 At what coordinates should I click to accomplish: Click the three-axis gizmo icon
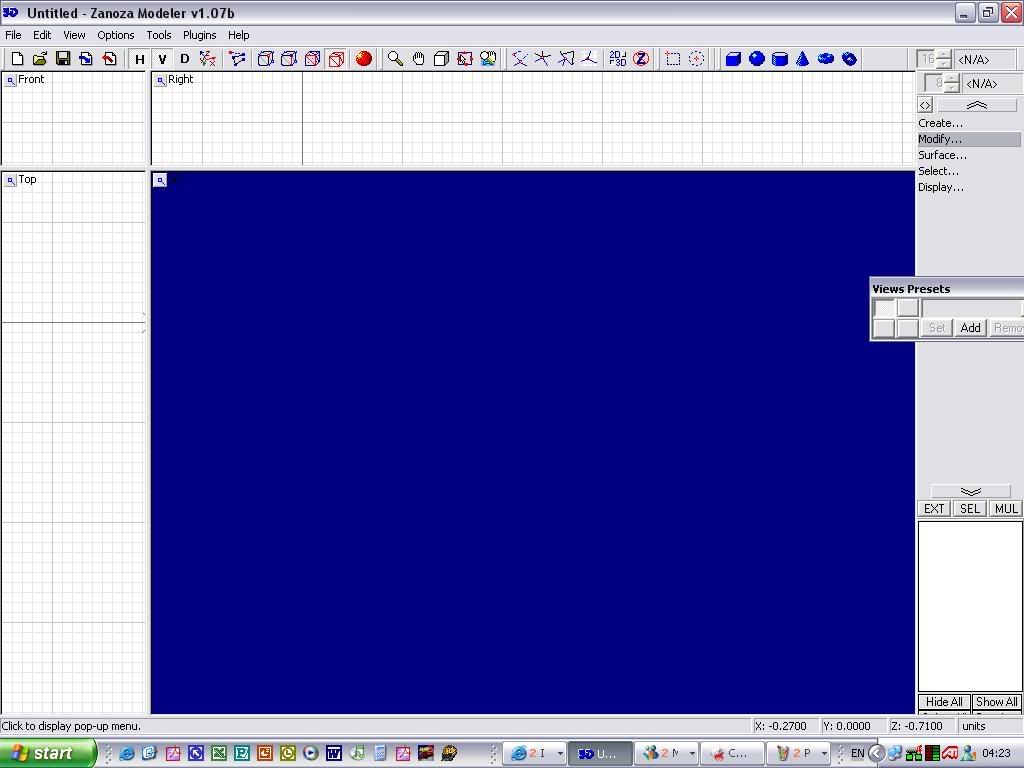[x=589, y=59]
